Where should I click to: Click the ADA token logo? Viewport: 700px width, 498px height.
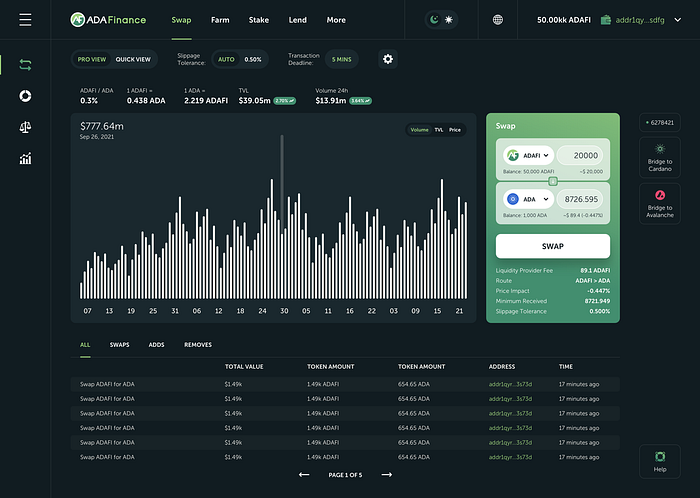pyautogui.click(x=513, y=199)
